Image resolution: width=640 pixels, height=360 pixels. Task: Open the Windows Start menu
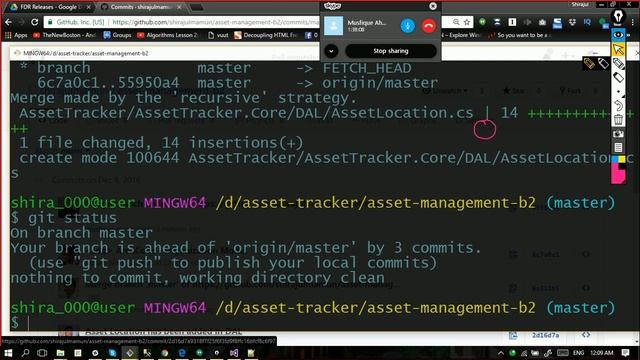point(8,353)
